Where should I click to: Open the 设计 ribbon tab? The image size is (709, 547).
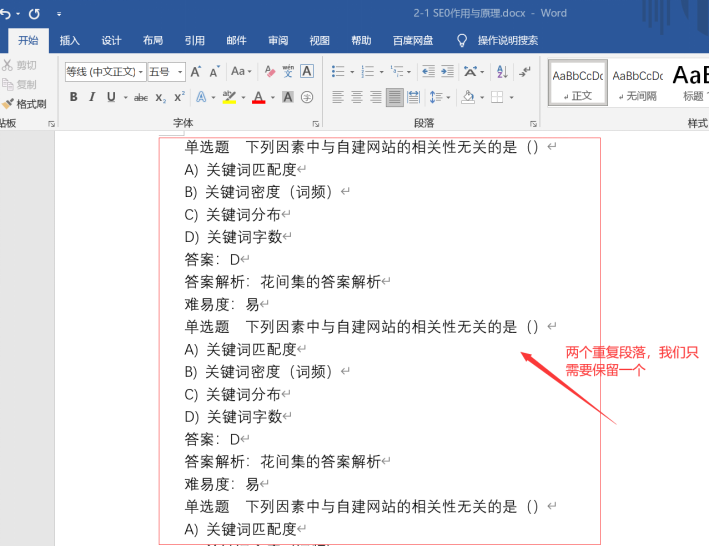111,41
